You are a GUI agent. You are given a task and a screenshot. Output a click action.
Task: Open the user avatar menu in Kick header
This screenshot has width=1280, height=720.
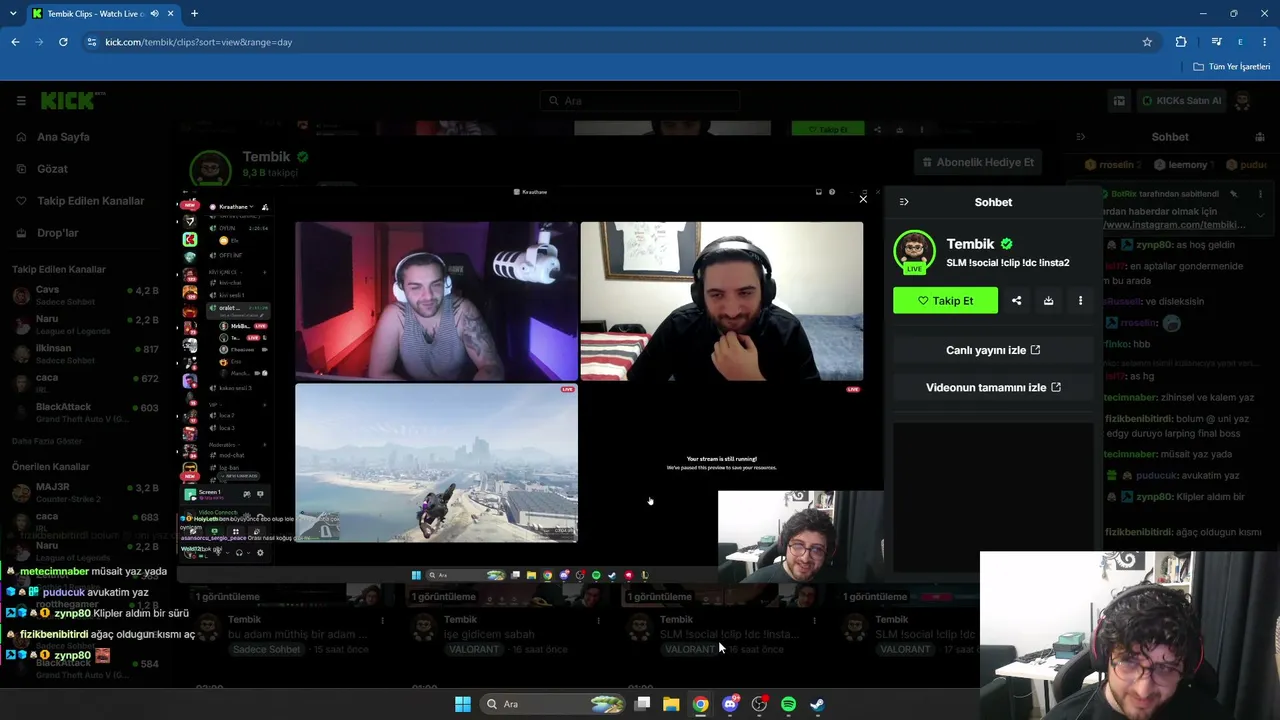pos(1243,100)
